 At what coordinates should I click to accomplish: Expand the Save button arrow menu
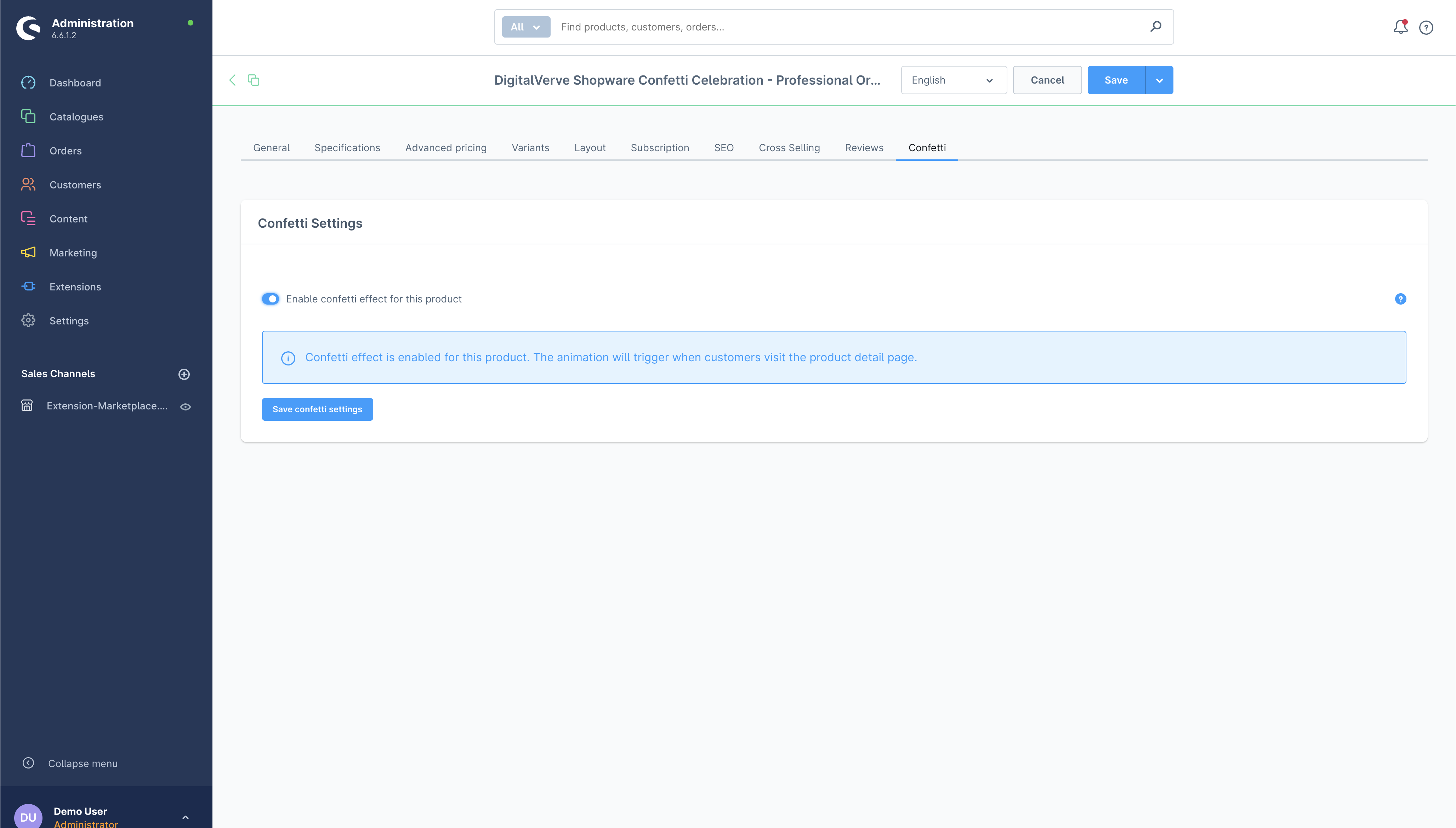pyautogui.click(x=1159, y=80)
